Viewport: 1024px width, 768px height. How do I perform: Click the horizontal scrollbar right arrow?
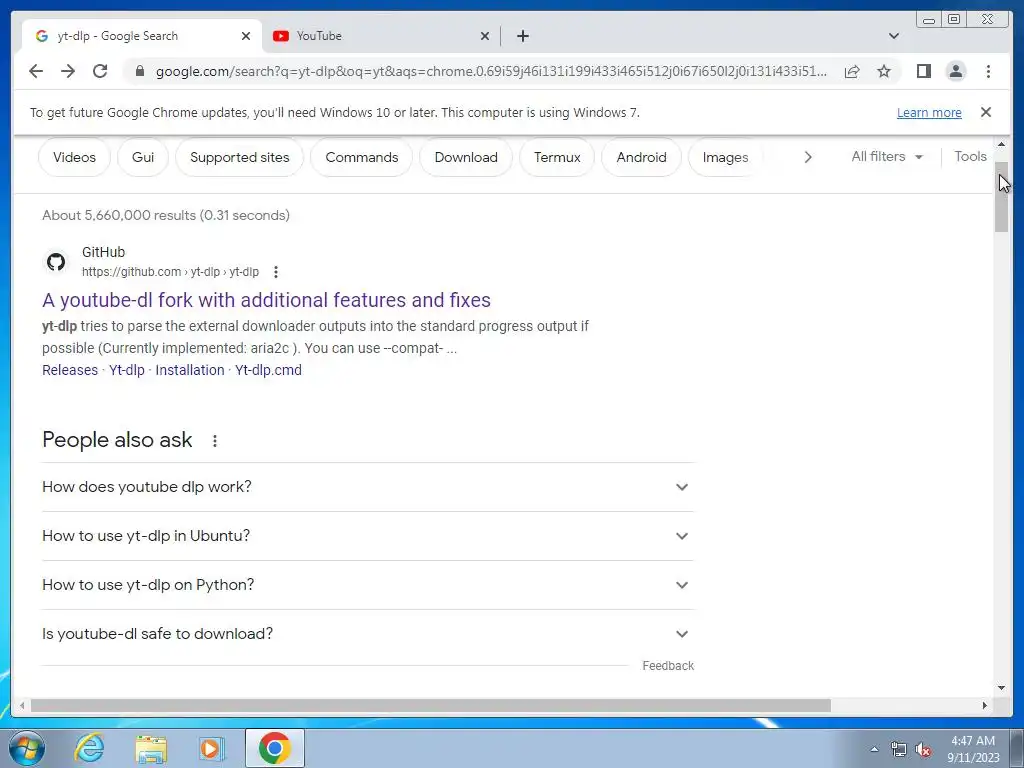click(985, 705)
